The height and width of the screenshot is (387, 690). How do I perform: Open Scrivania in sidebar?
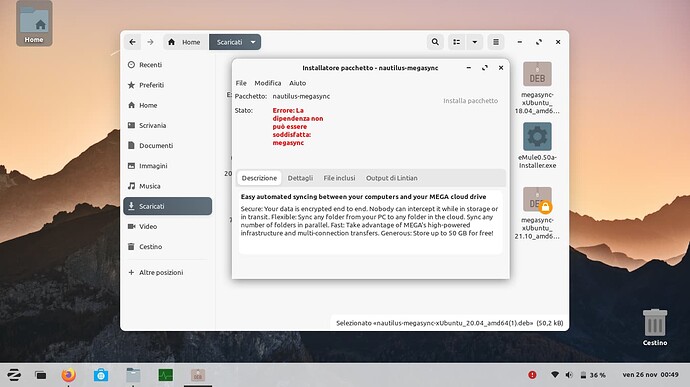click(x=168, y=125)
